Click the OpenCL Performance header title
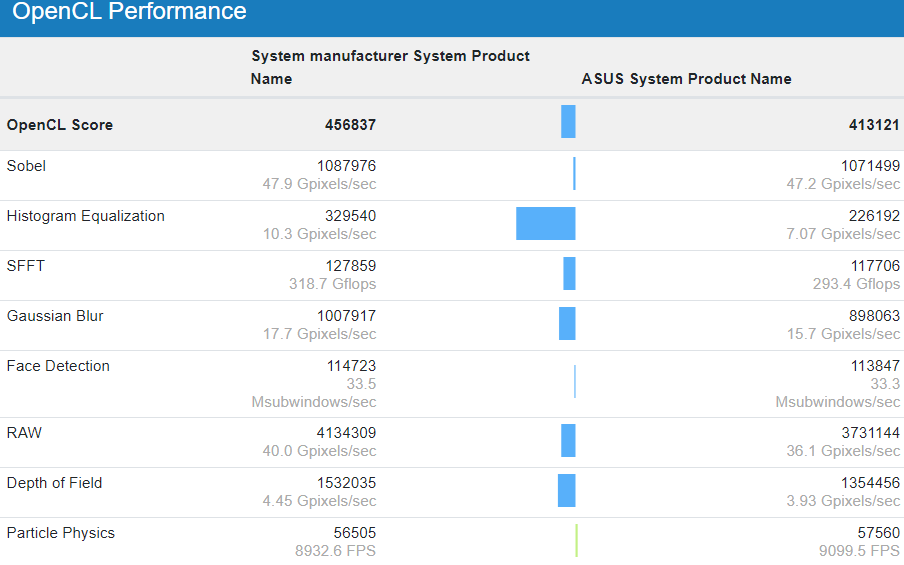904x565 pixels. click(129, 12)
